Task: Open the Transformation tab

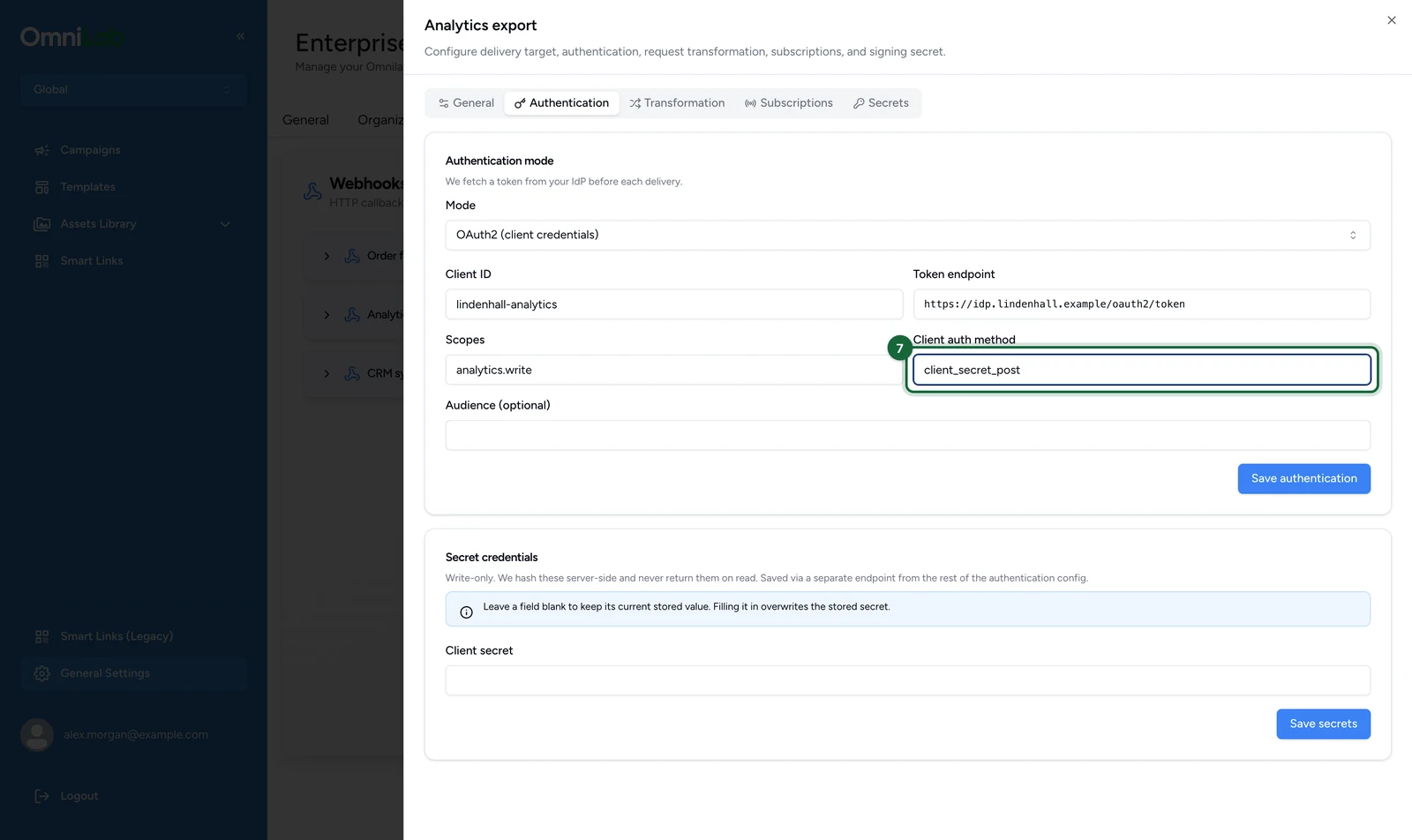Action: coord(677,103)
